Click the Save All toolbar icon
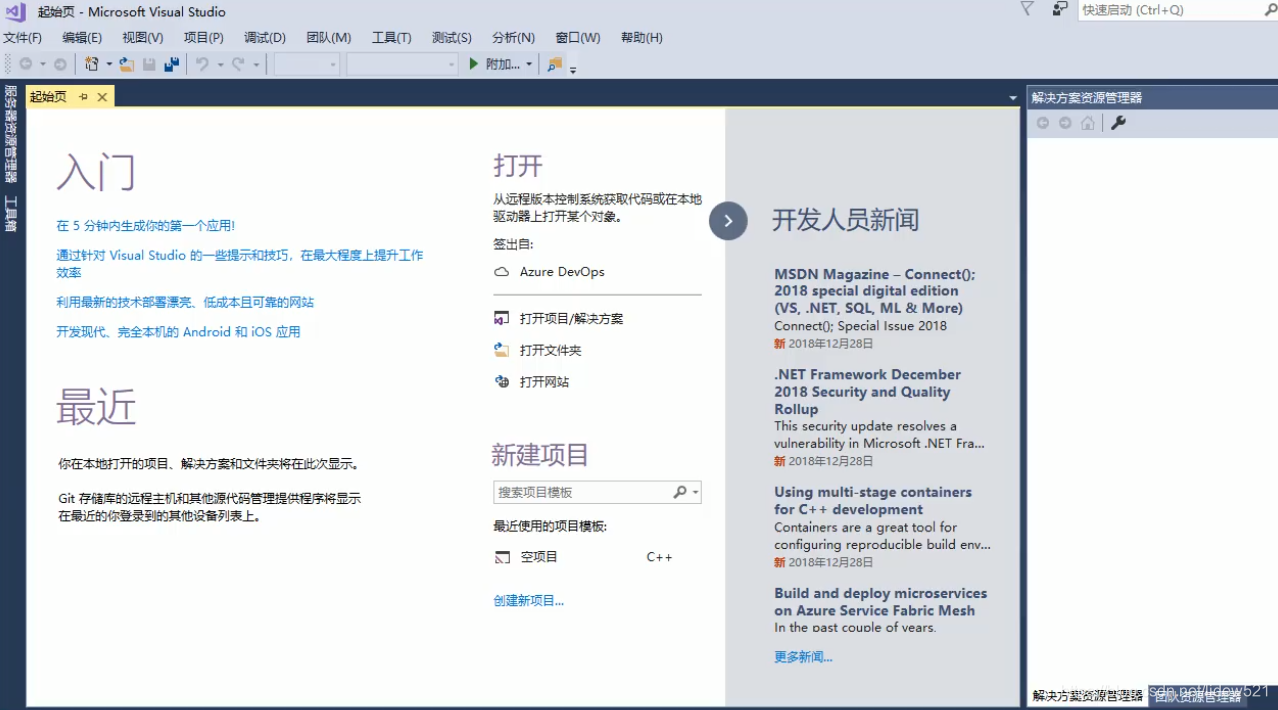This screenshot has width=1278, height=710. 172,64
